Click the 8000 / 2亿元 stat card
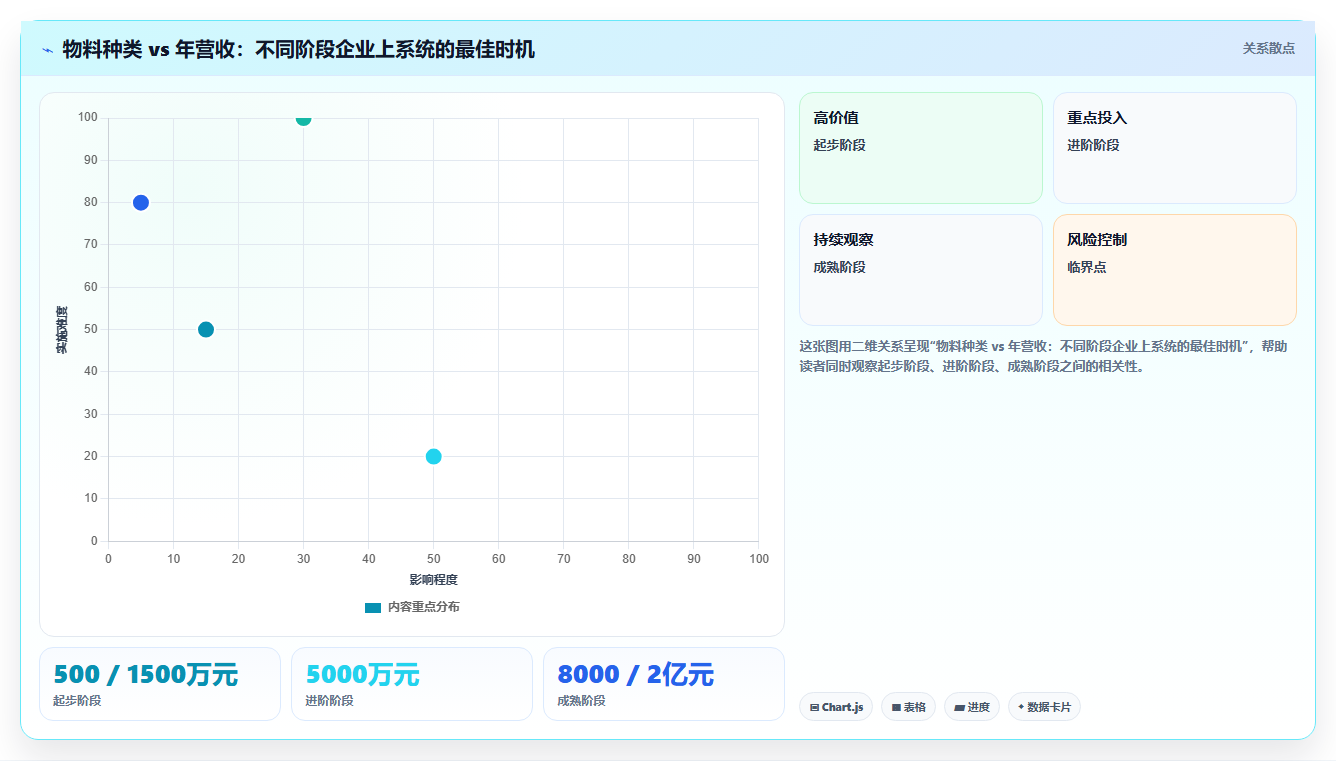Screen dimensions: 1336x761 click(664, 684)
